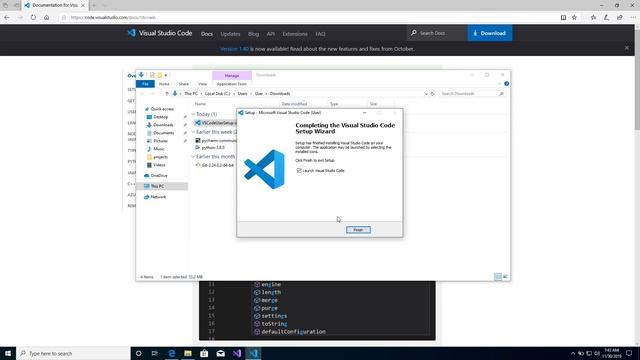Click Users in the File Explorer breadcrumb
Screen dimensions: 640x360
[x=242, y=93]
